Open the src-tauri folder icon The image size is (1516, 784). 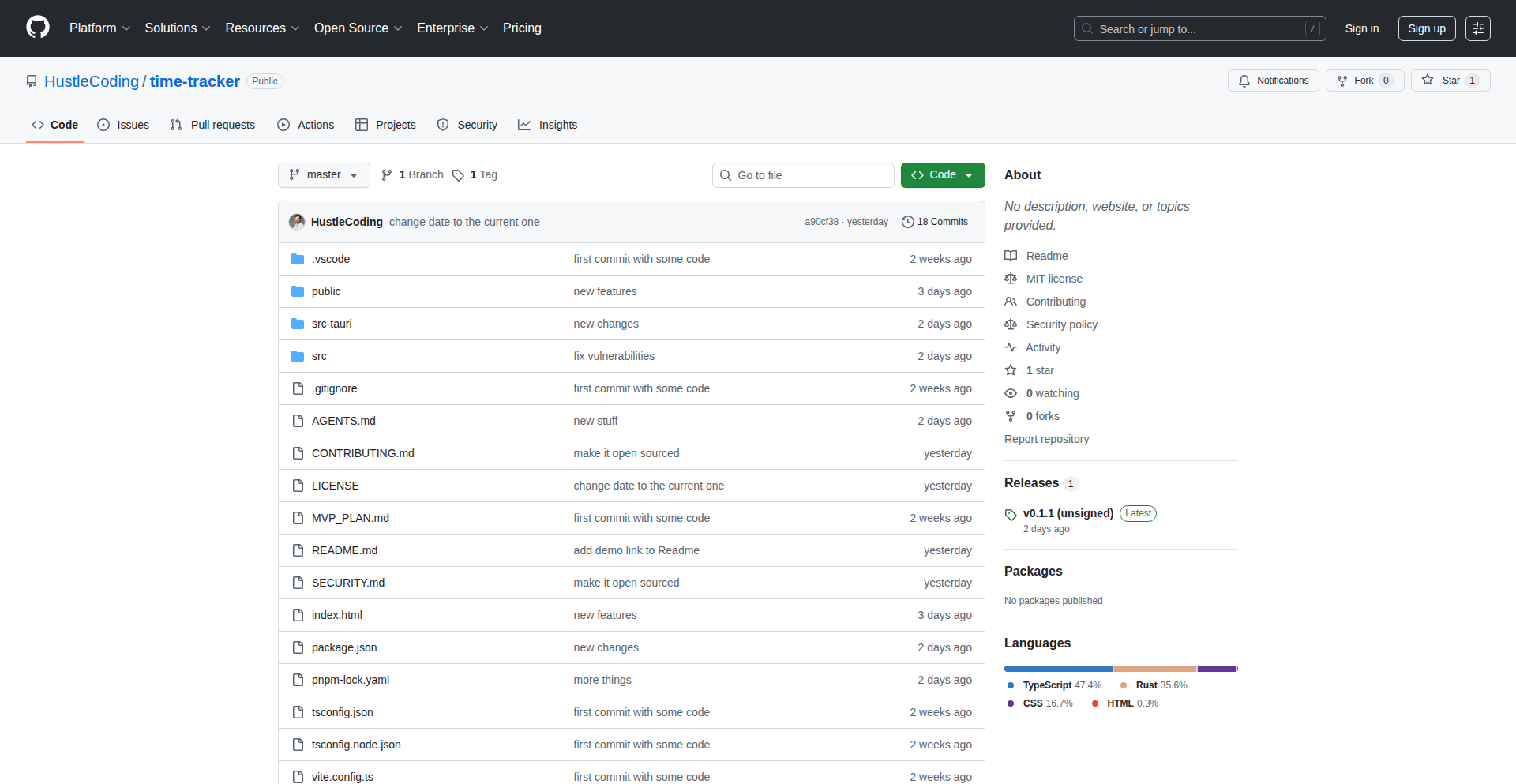pos(298,324)
